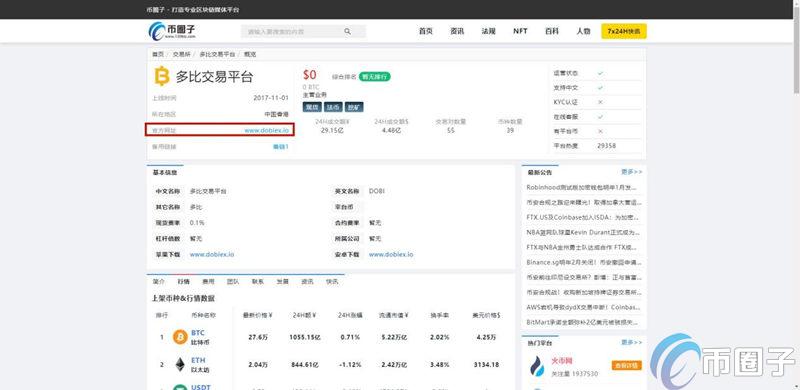
Task: Open the Binance.sg headline
Action: click(584, 262)
